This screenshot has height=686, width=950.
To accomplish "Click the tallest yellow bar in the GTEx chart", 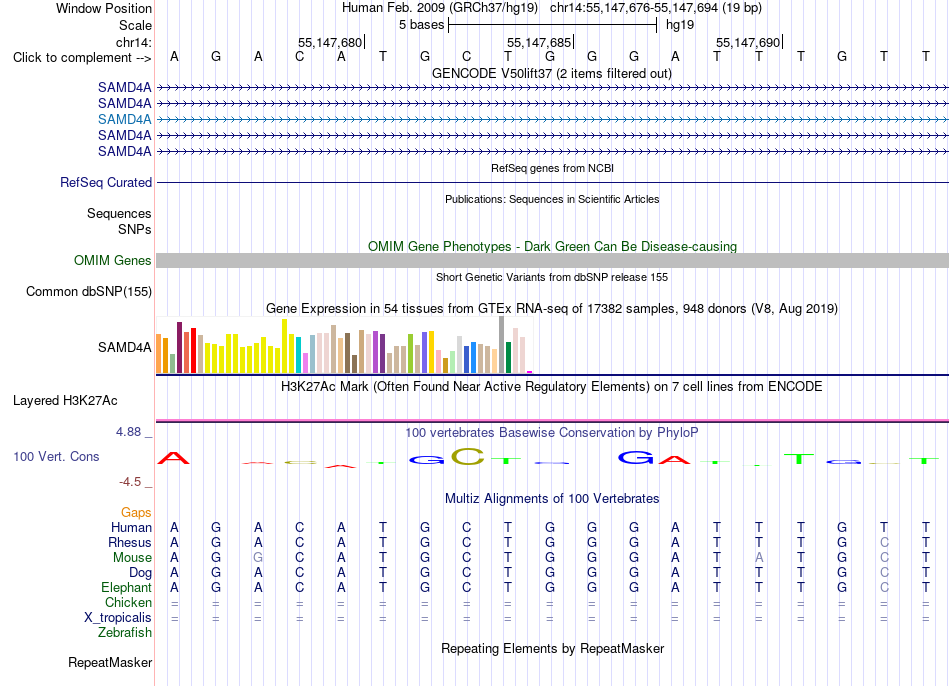I will [x=284, y=345].
